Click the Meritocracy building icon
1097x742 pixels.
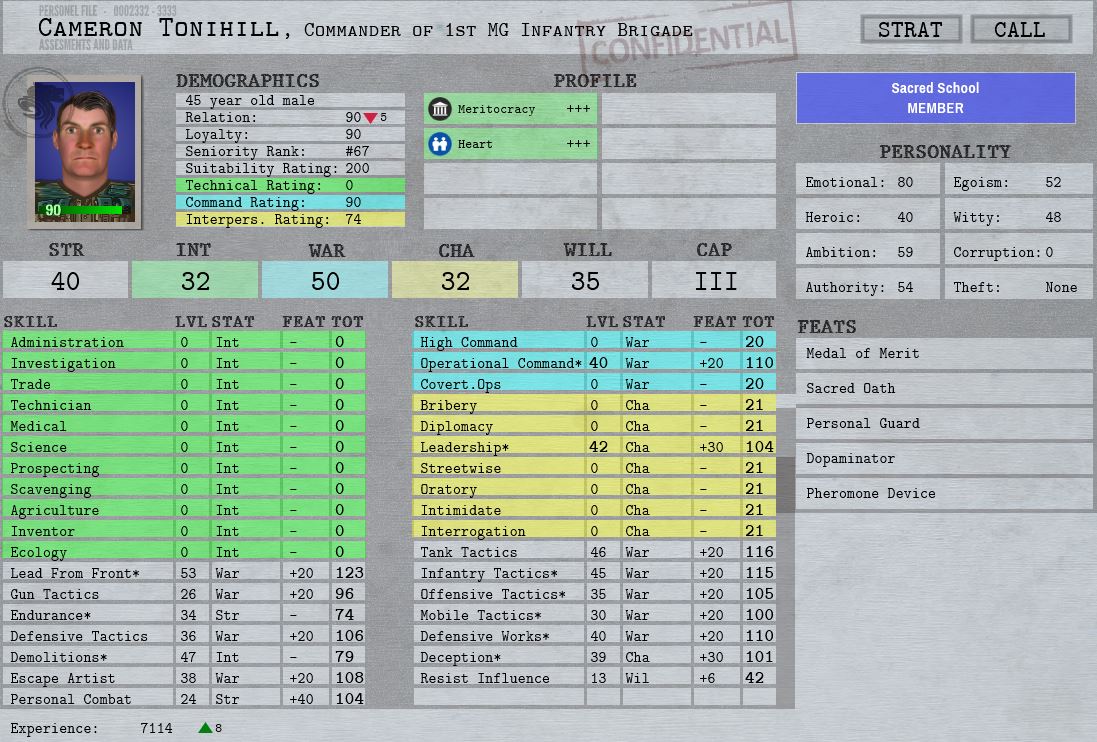click(440, 109)
